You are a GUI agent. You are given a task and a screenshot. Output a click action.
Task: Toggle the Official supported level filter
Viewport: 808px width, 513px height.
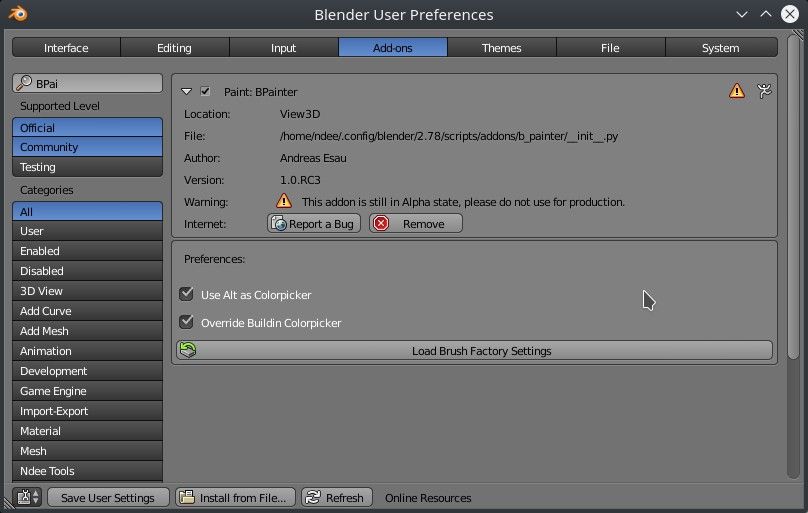(x=87, y=127)
